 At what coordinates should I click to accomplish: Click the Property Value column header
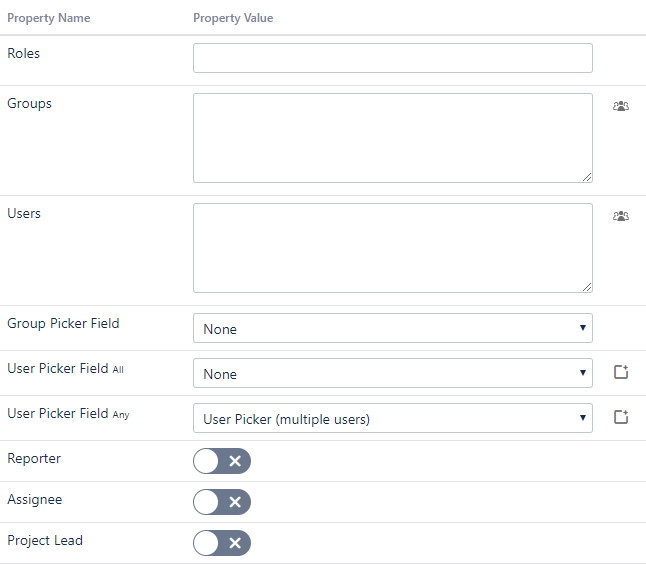click(x=233, y=18)
